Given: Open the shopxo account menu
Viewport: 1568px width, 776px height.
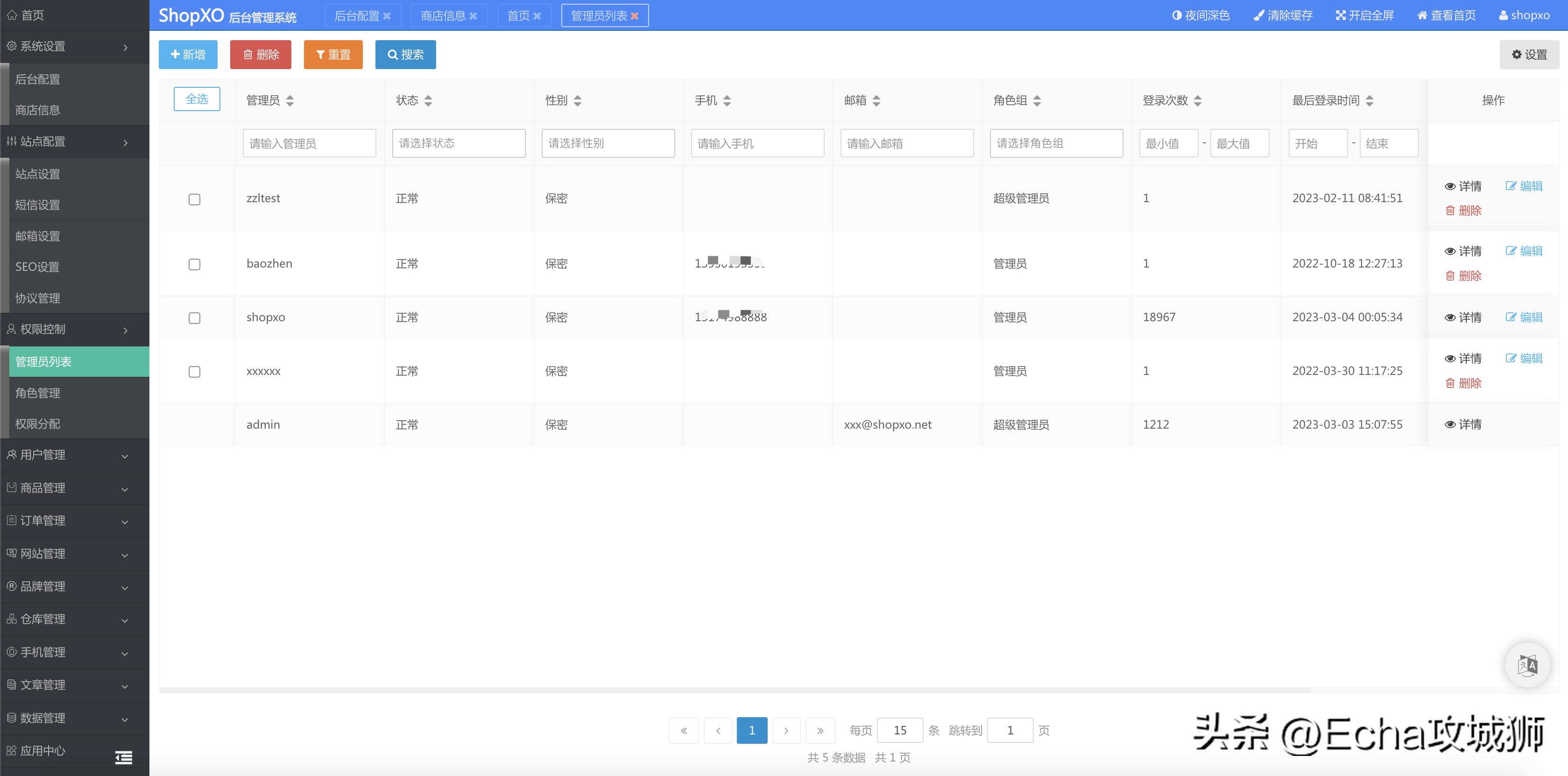Looking at the screenshot, I should click(1524, 15).
